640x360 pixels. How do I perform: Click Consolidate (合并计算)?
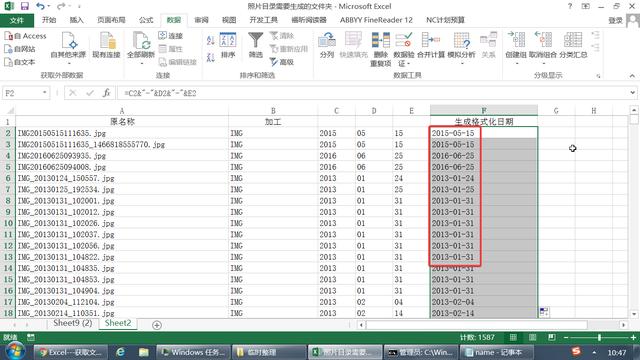(x=431, y=45)
